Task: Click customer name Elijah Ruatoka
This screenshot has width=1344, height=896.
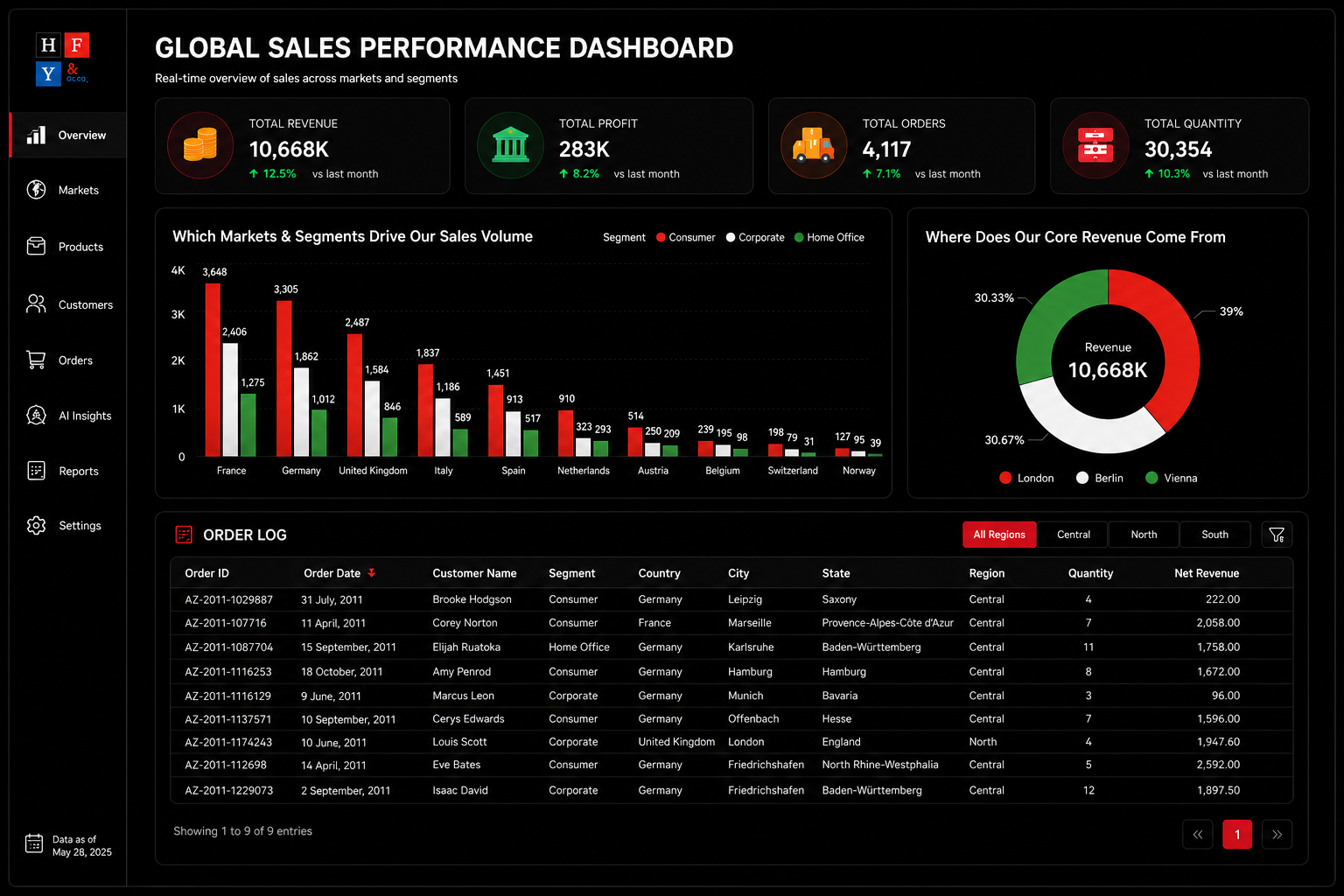Action: tap(466, 647)
